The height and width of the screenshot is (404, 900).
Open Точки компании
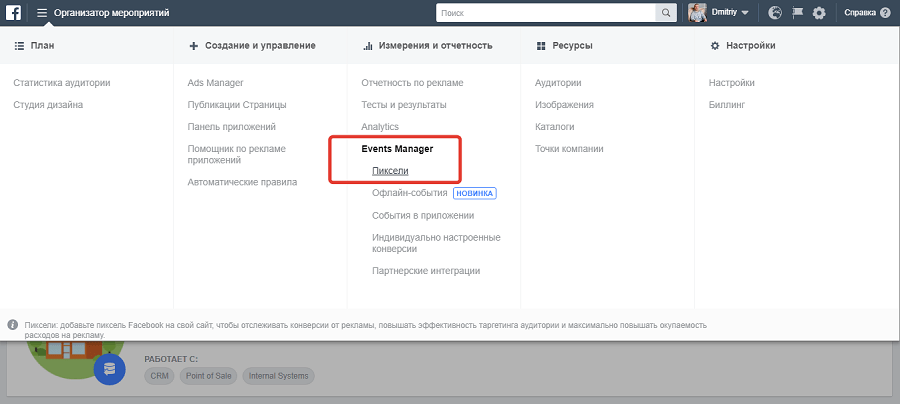(x=569, y=149)
